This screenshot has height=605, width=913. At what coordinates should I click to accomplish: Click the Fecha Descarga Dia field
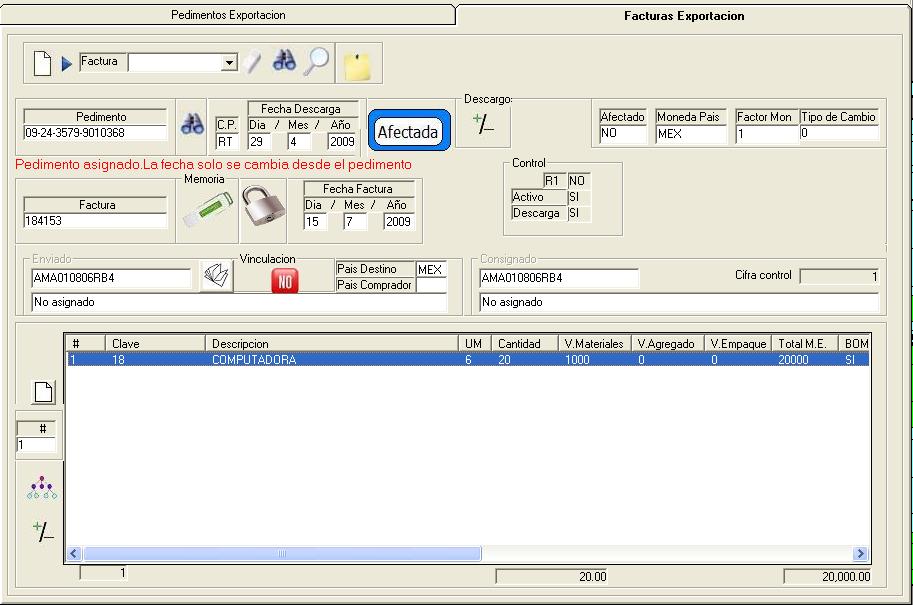(x=260, y=141)
